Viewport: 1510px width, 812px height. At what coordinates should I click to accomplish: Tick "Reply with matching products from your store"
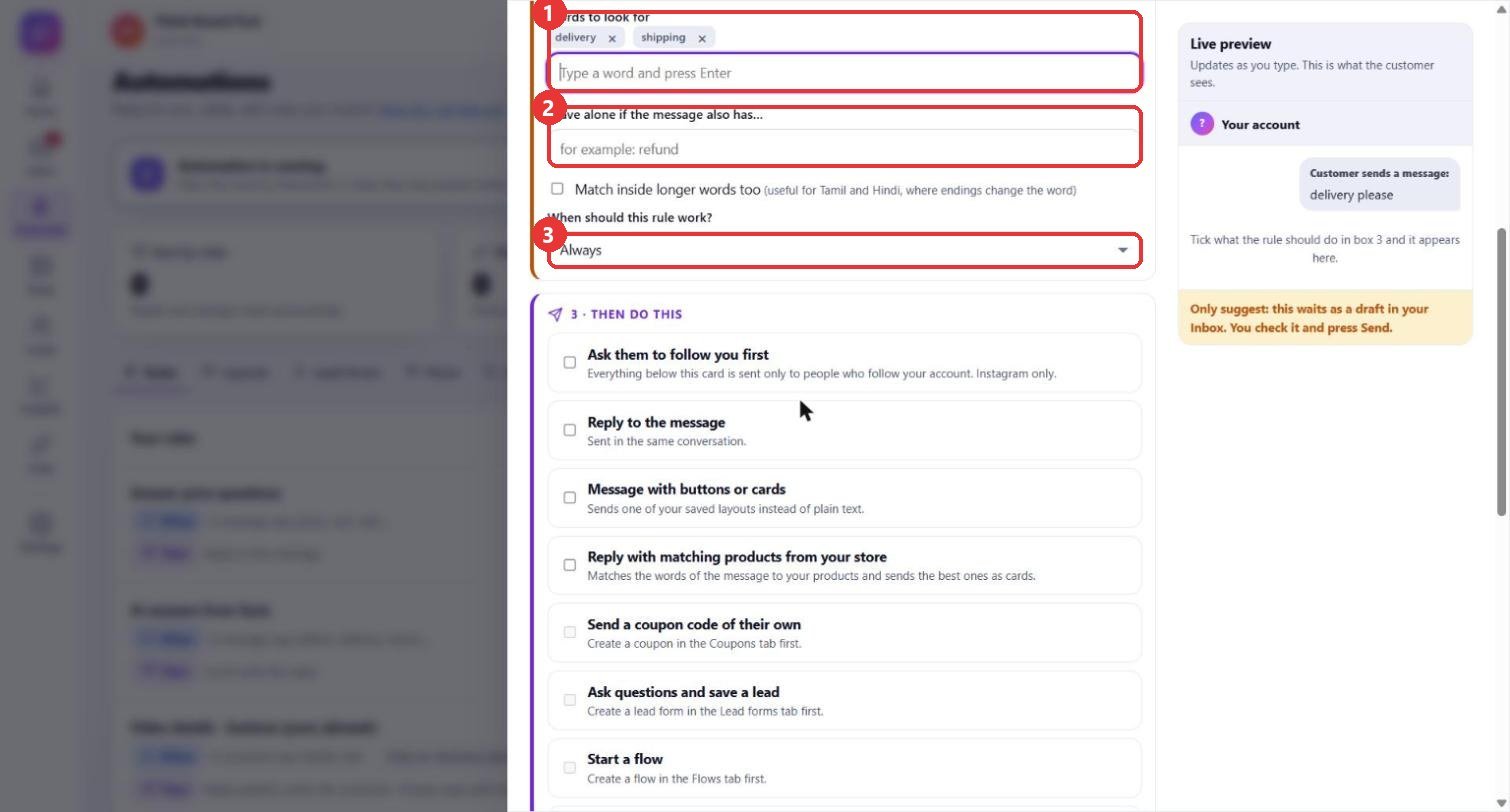570,565
